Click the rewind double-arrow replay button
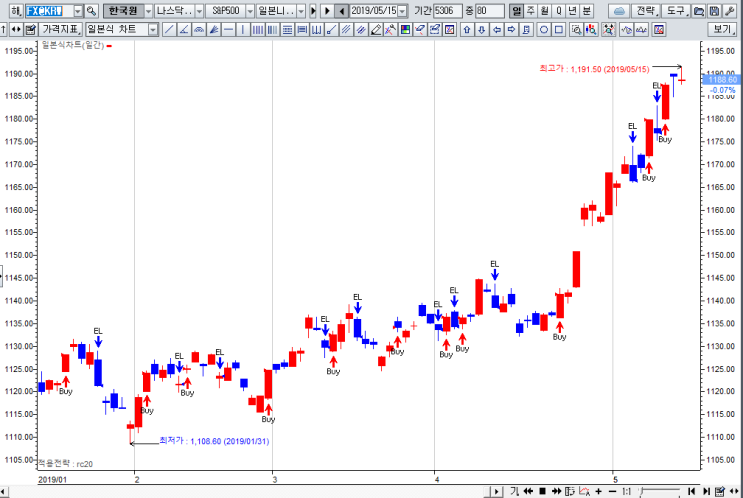The width and height of the screenshot is (743, 498). [x=528, y=491]
